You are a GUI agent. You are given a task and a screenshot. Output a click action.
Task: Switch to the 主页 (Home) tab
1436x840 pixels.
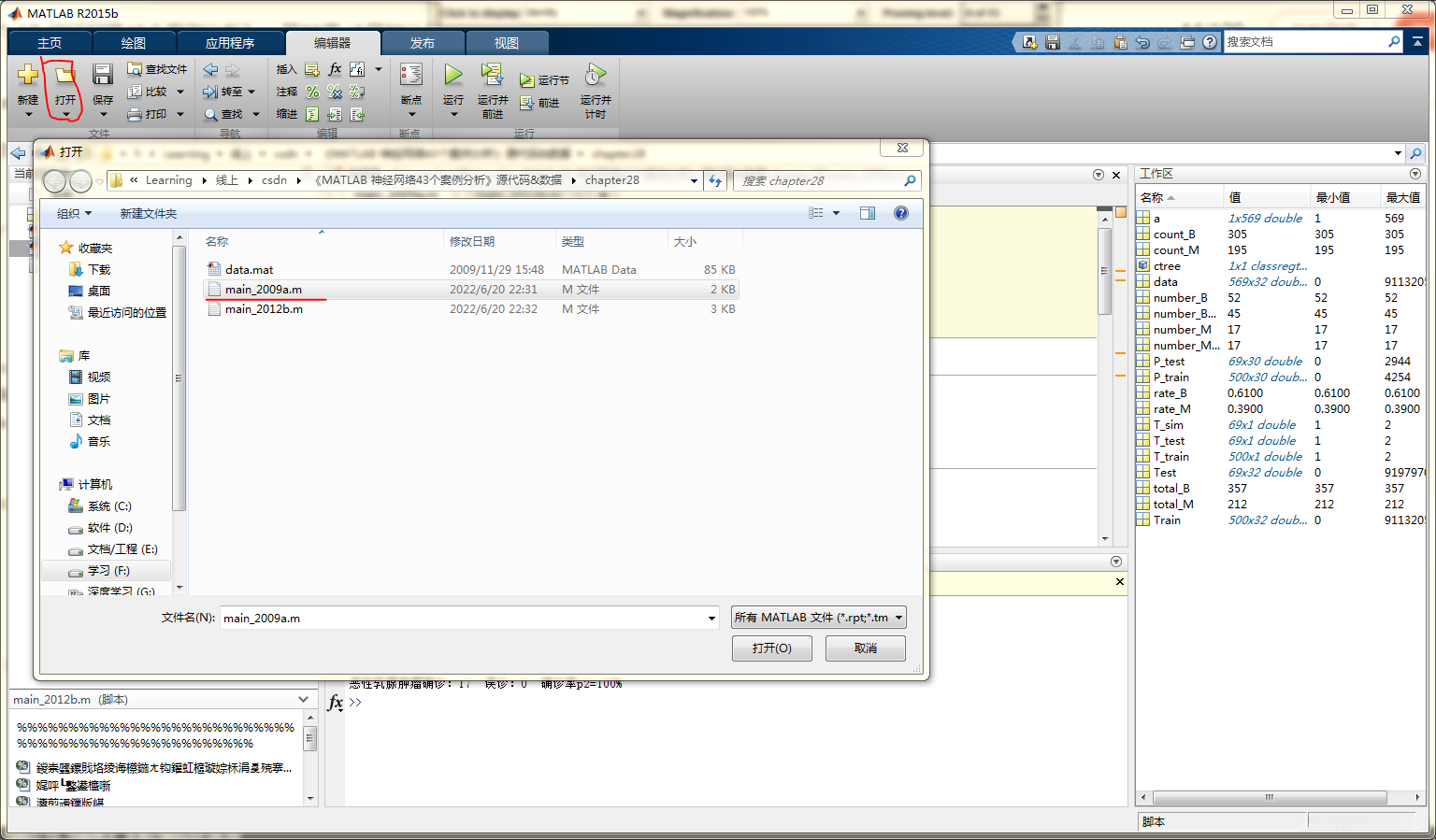pos(50,43)
